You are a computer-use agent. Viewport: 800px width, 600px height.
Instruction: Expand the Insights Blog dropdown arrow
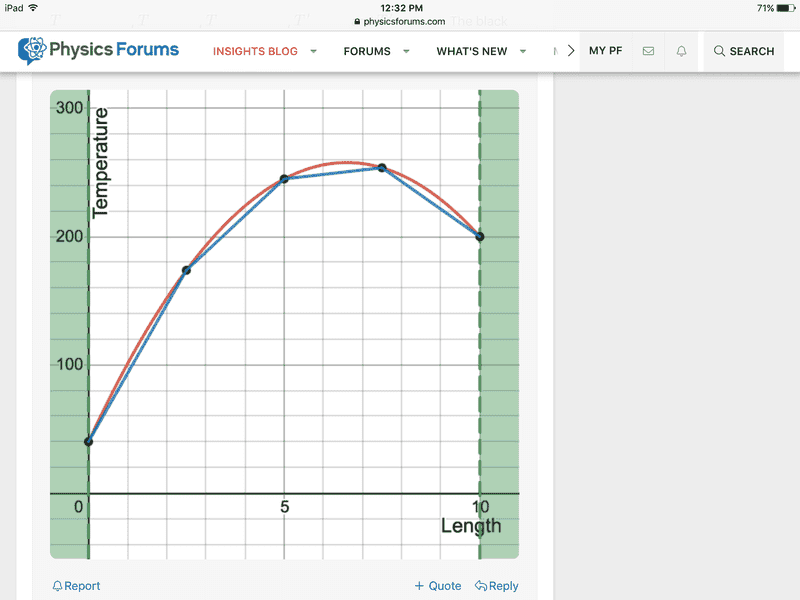(x=313, y=52)
